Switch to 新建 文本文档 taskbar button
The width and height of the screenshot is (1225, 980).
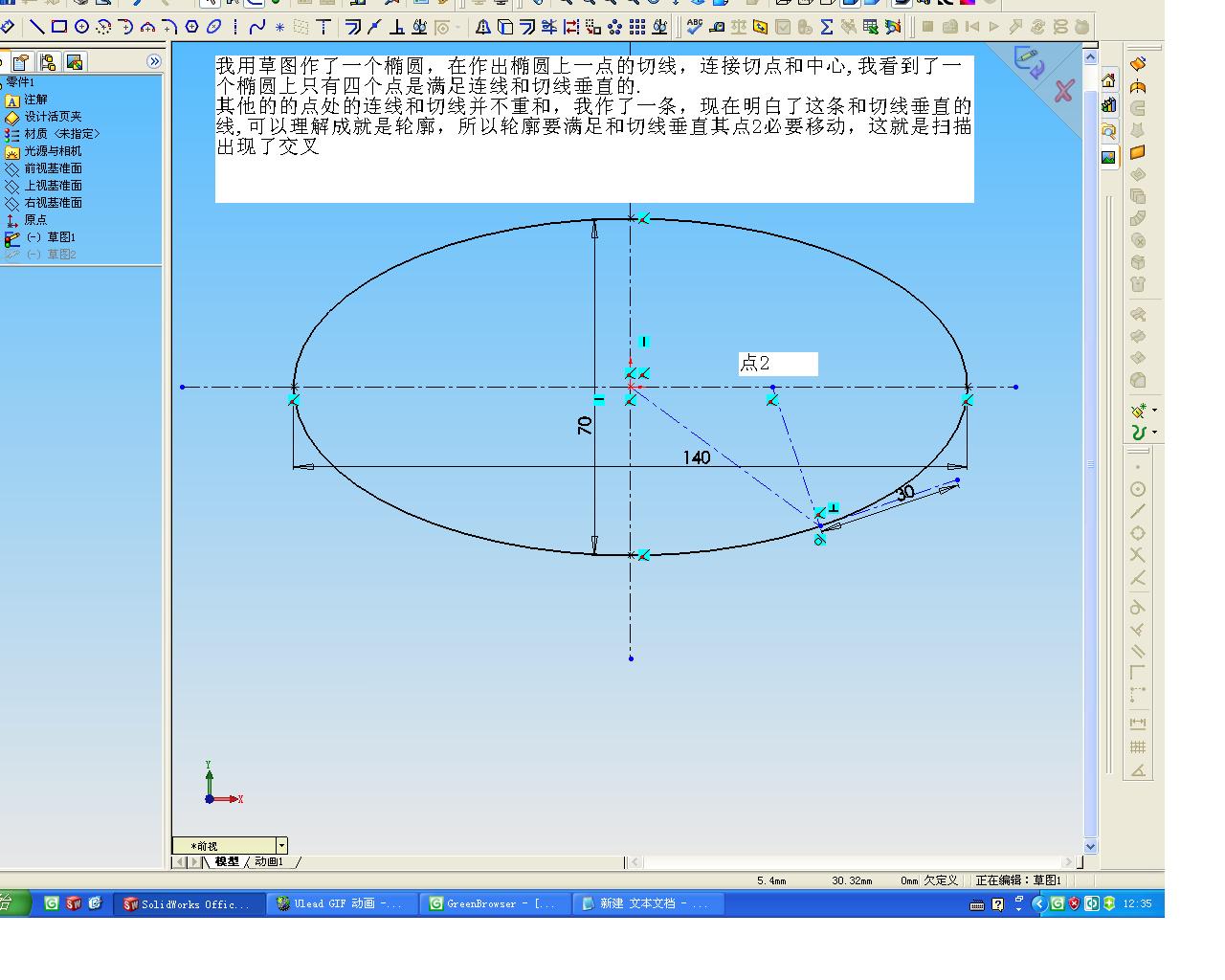coord(649,903)
